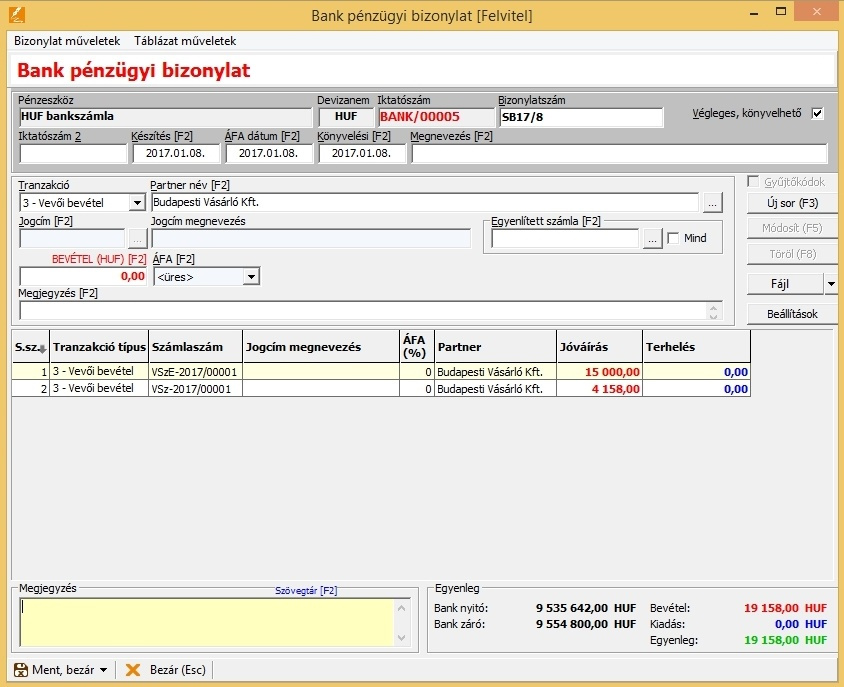
Task: Click the Új sor (F3) button
Action: pos(792,203)
